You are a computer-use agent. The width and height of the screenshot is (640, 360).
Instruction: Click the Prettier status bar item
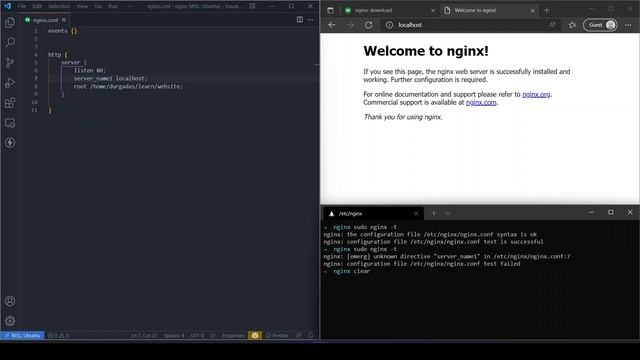tap(277, 336)
